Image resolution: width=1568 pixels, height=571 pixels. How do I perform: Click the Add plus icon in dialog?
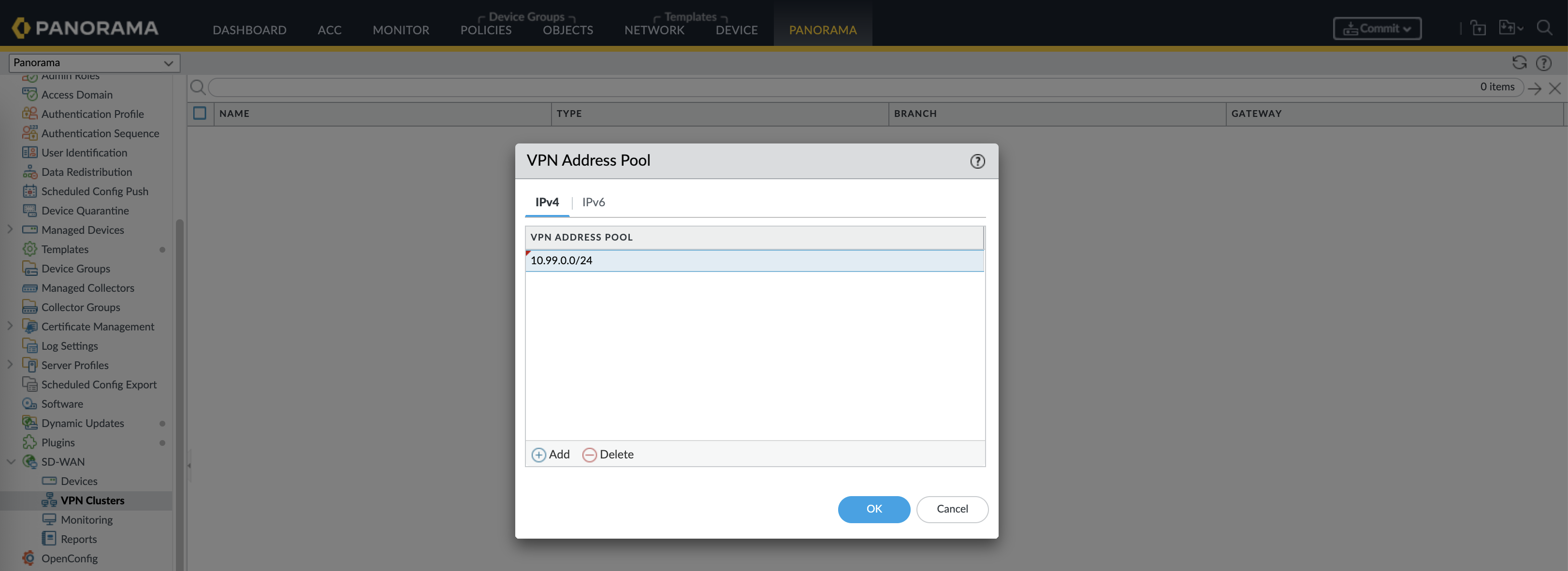[x=538, y=455]
